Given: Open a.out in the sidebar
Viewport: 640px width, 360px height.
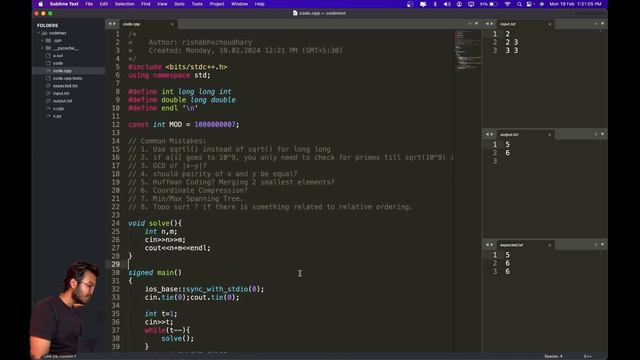Looking at the screenshot, I should 58,56.
